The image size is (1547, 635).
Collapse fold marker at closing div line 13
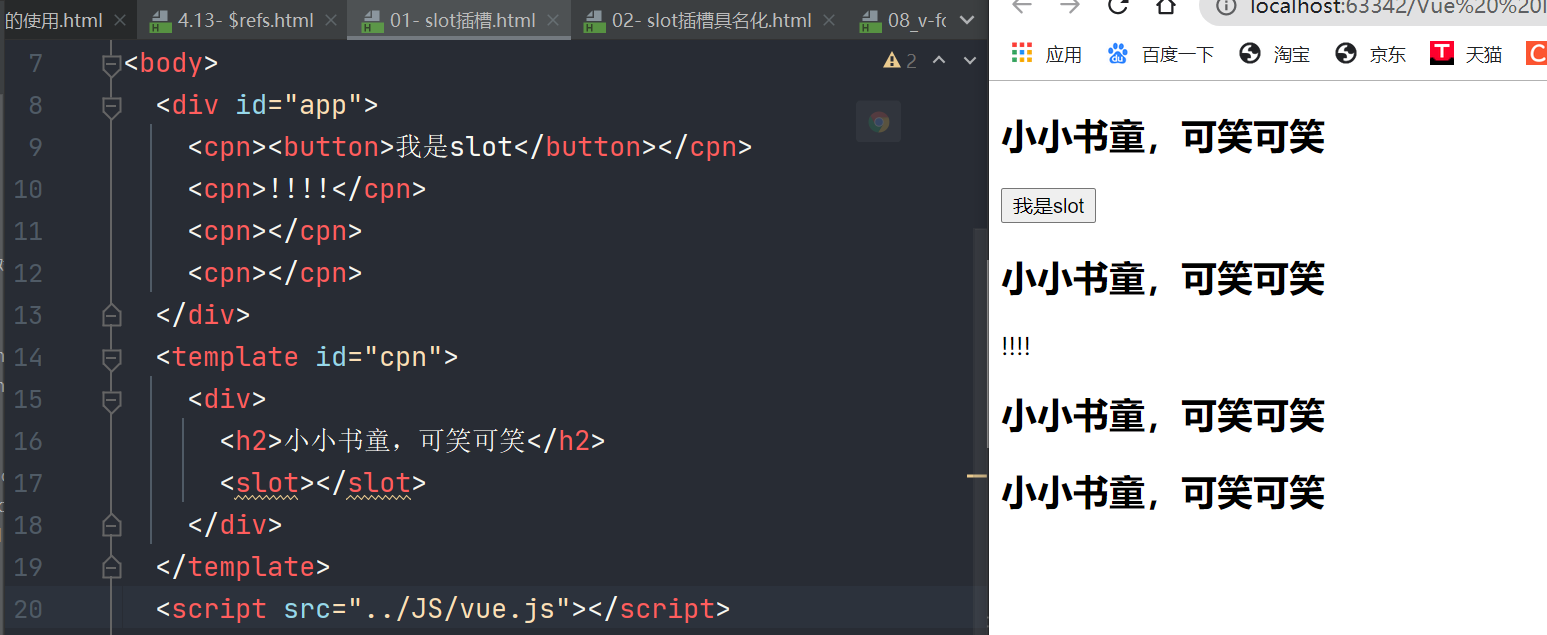click(x=112, y=315)
